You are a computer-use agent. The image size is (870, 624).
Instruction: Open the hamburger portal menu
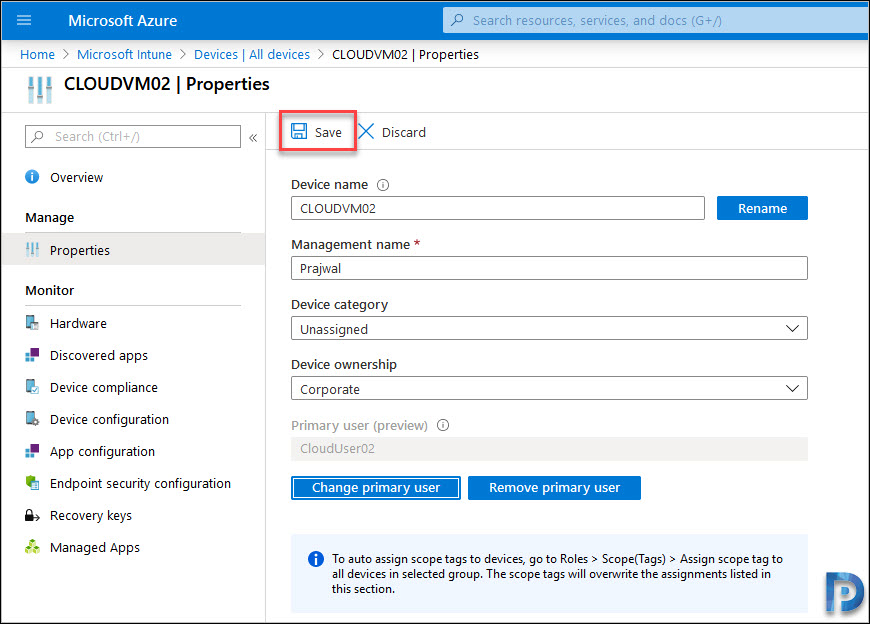(x=24, y=21)
